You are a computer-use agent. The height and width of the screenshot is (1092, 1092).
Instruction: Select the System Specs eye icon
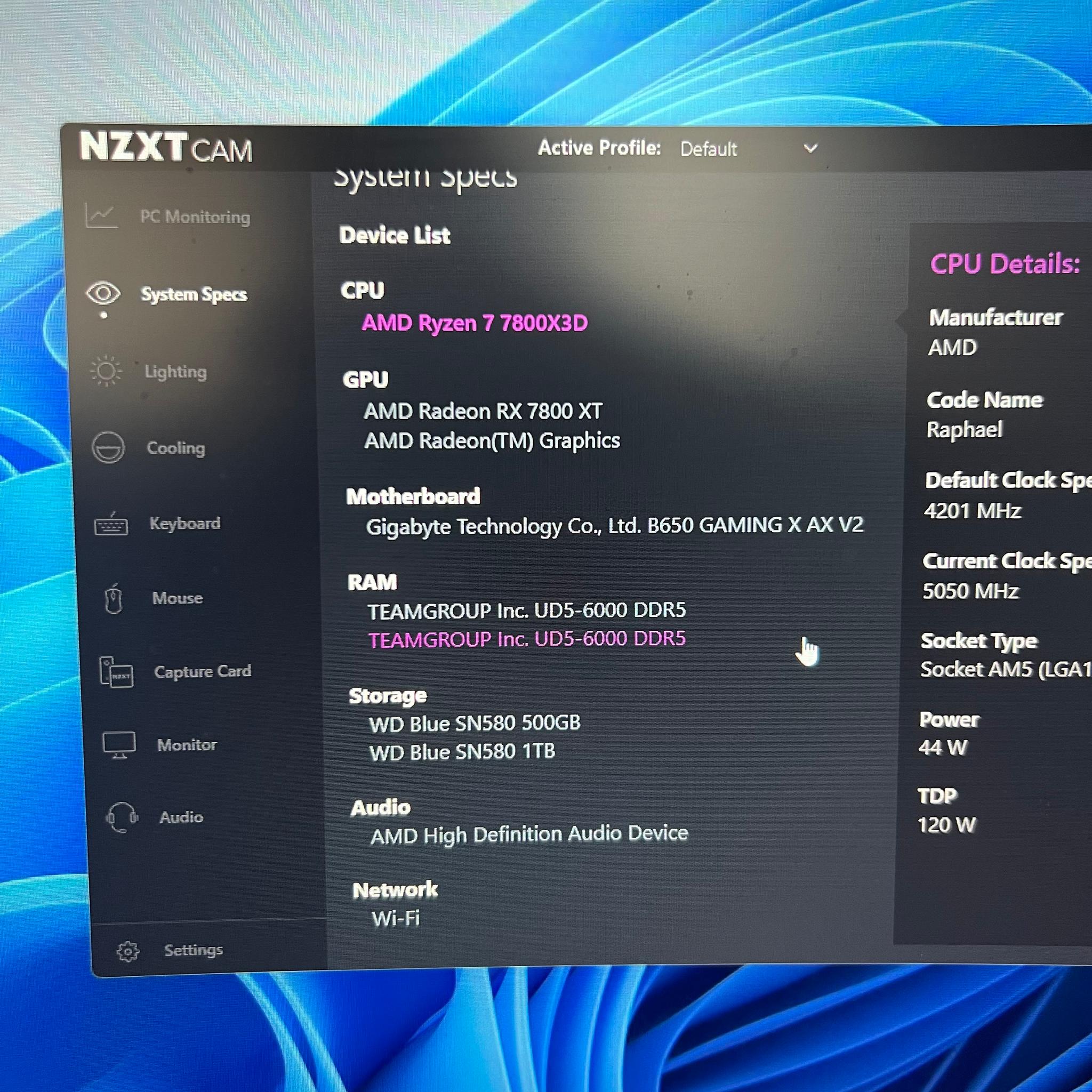103,293
